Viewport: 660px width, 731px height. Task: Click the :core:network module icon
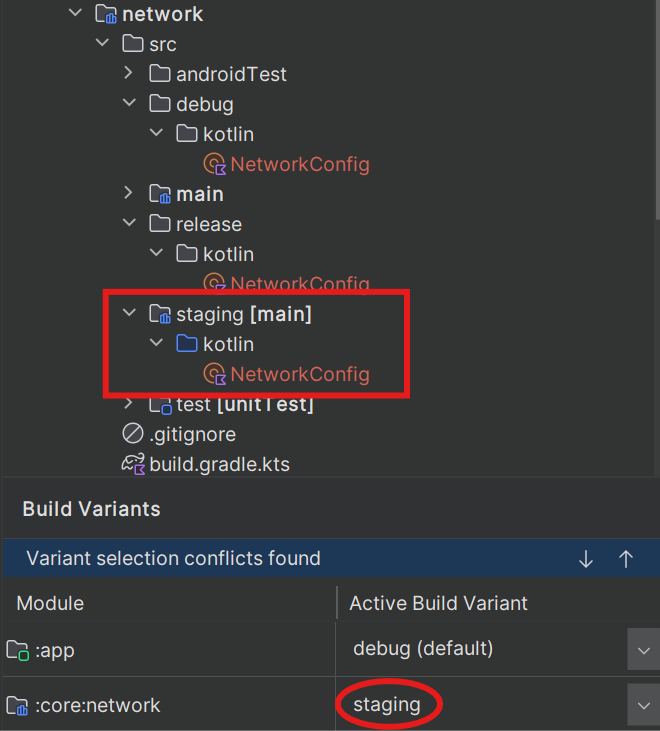17,705
